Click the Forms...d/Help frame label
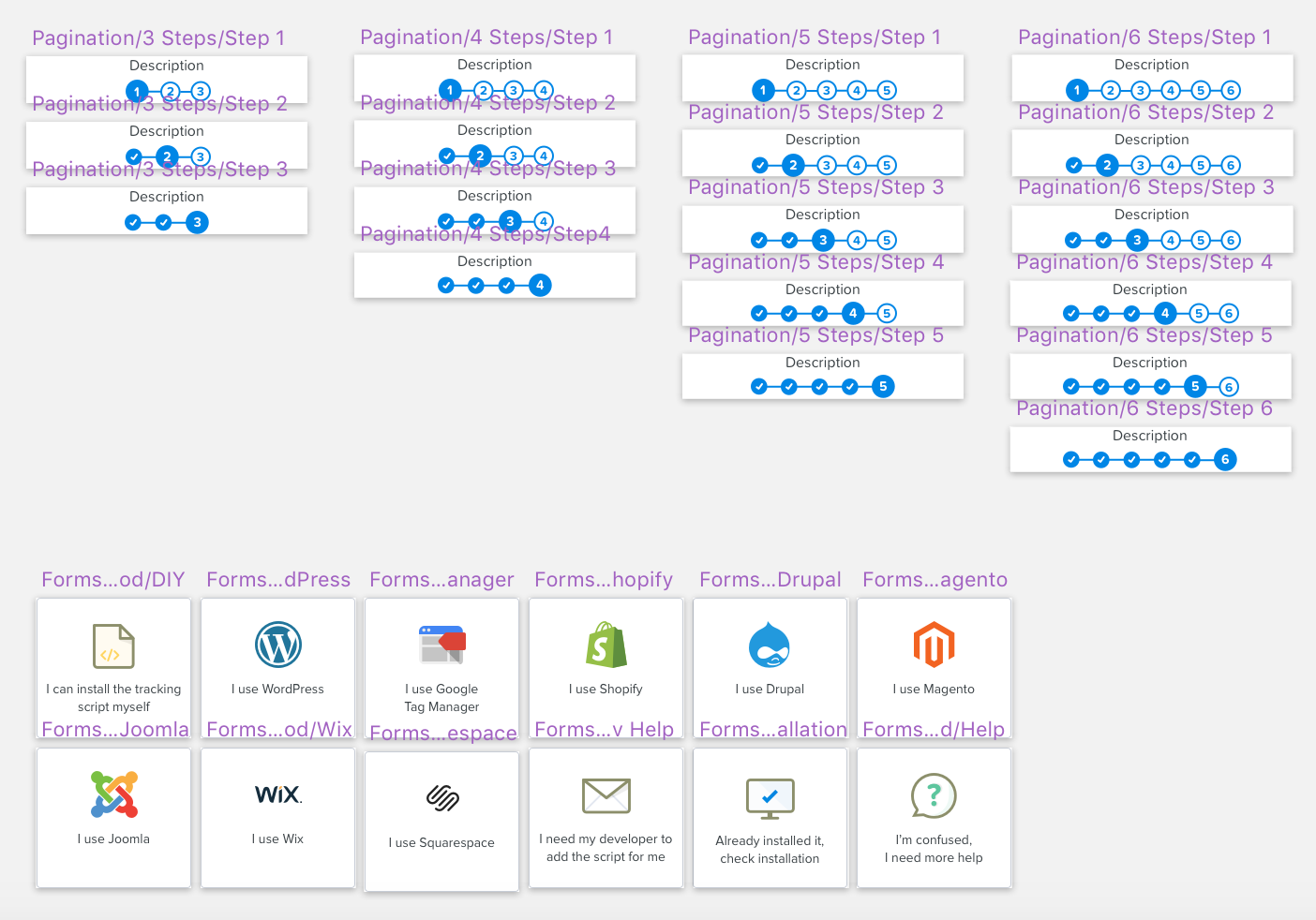This screenshot has height=920, width=1316. pyautogui.click(x=934, y=730)
